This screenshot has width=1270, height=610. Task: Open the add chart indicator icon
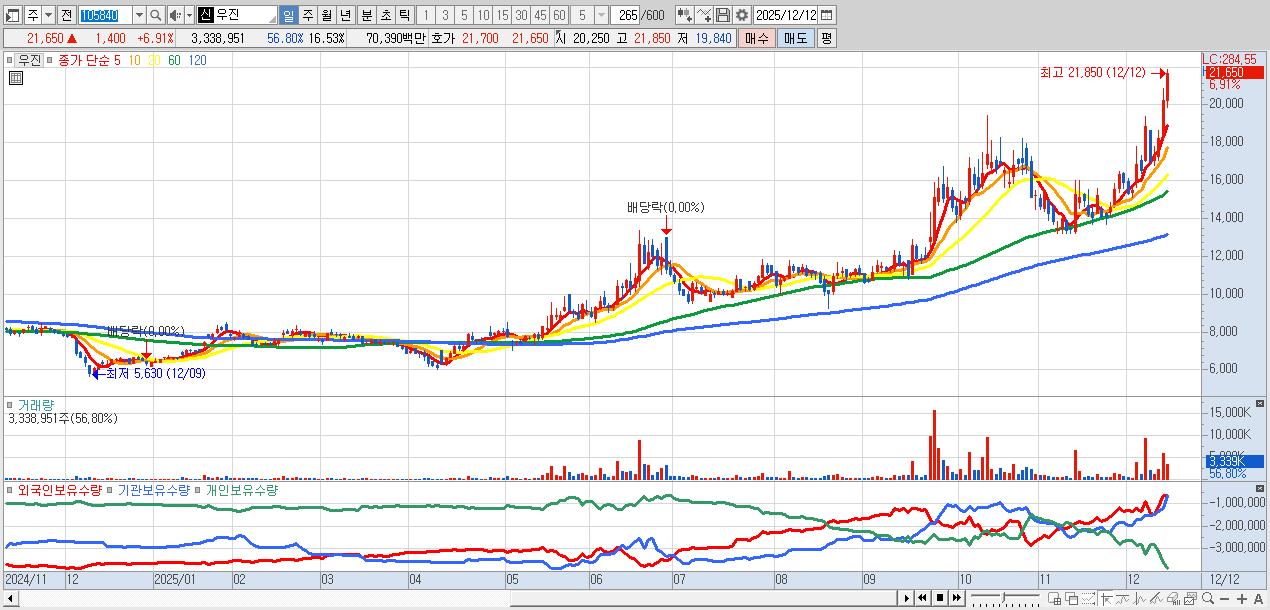tap(685, 15)
